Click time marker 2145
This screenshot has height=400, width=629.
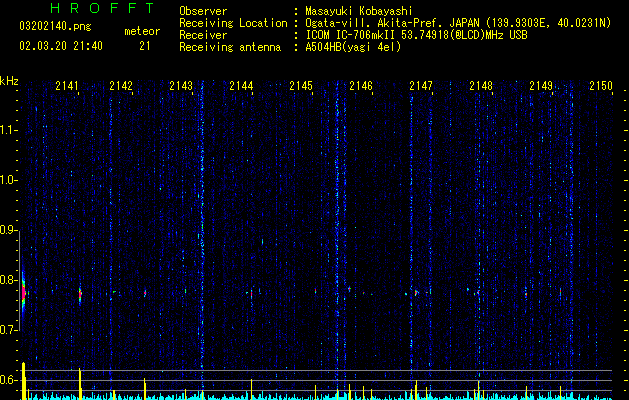point(301,85)
